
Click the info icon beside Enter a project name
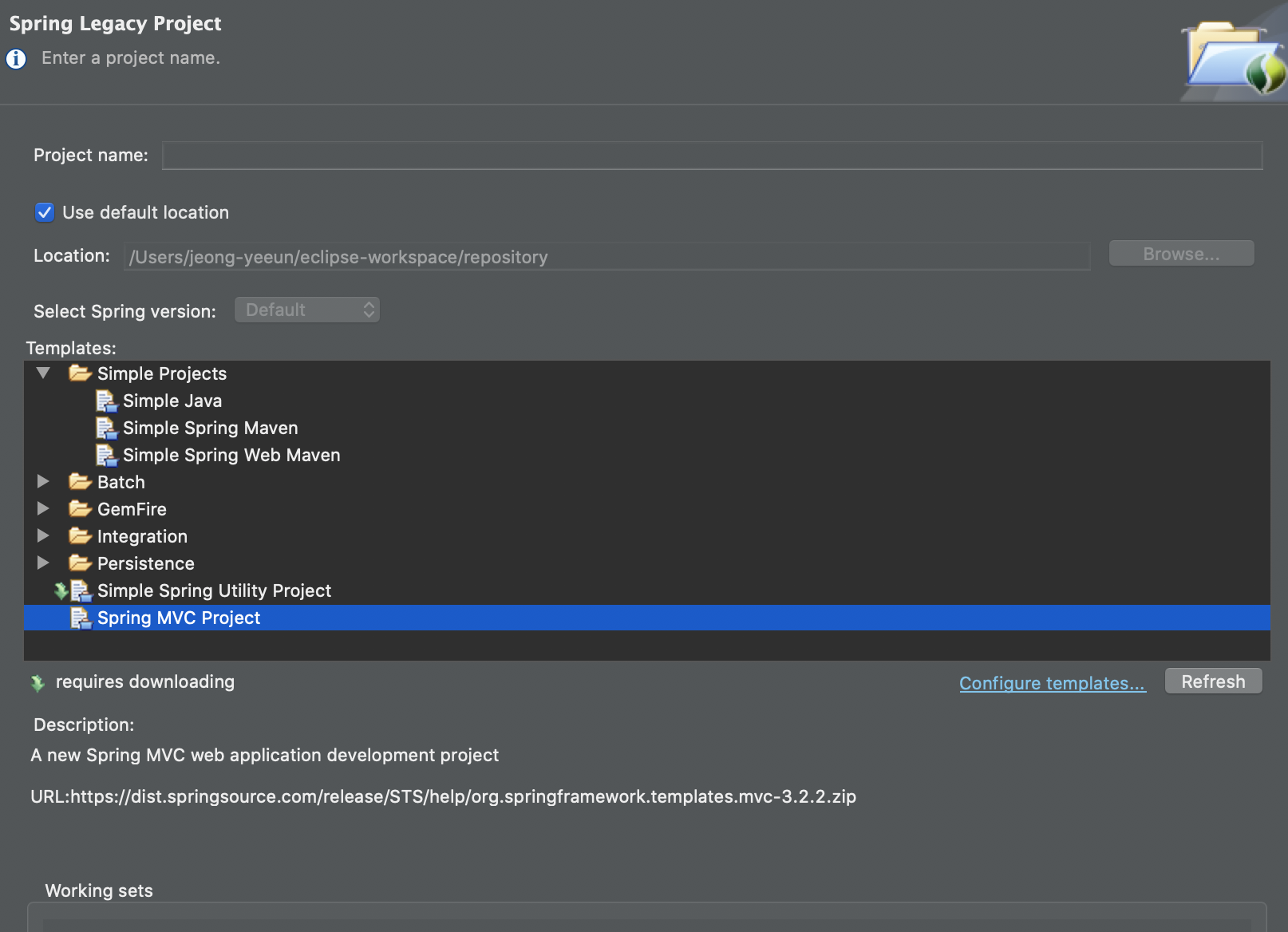(16, 59)
